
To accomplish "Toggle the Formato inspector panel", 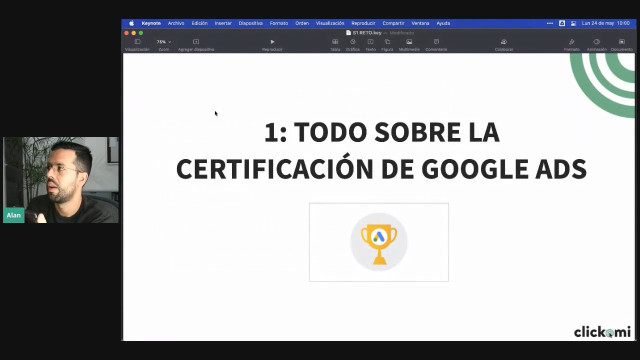I will (572, 42).
